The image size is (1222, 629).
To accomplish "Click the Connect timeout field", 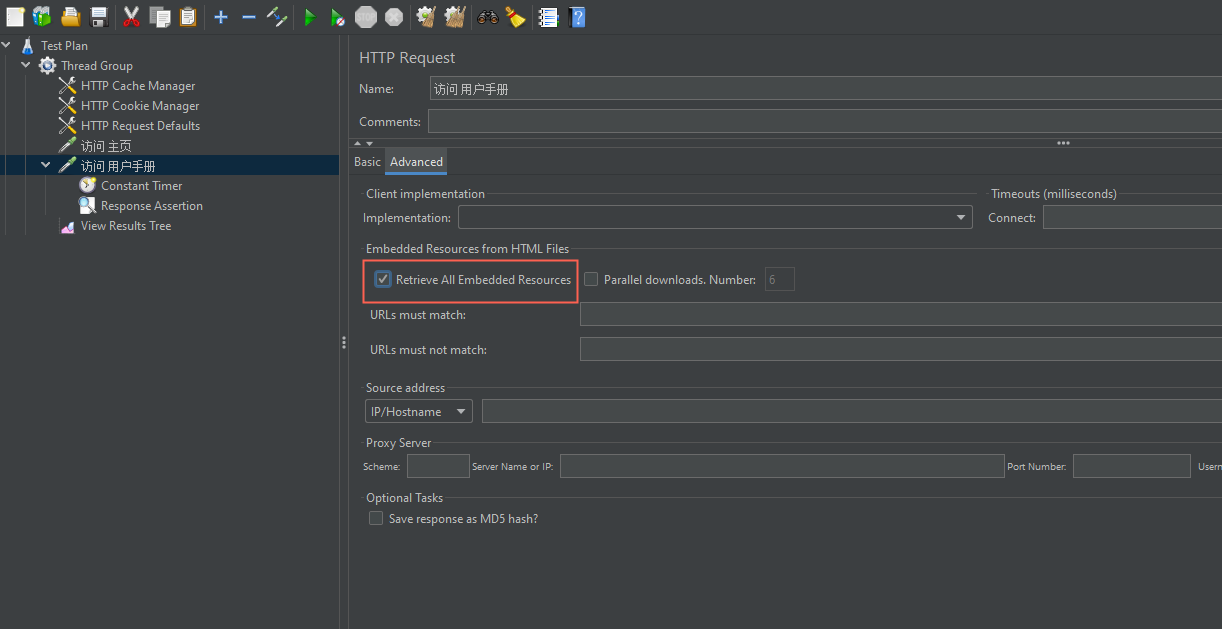I will [x=1132, y=218].
